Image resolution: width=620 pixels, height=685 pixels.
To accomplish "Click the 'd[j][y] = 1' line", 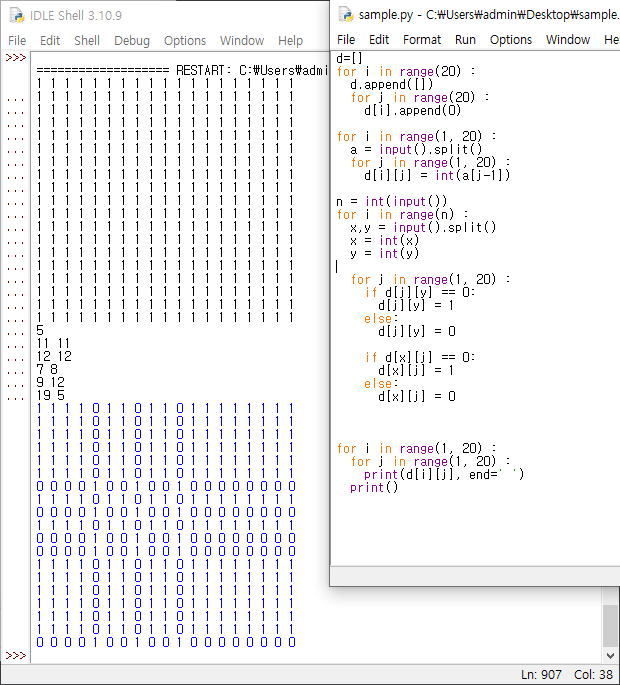I will [416, 305].
